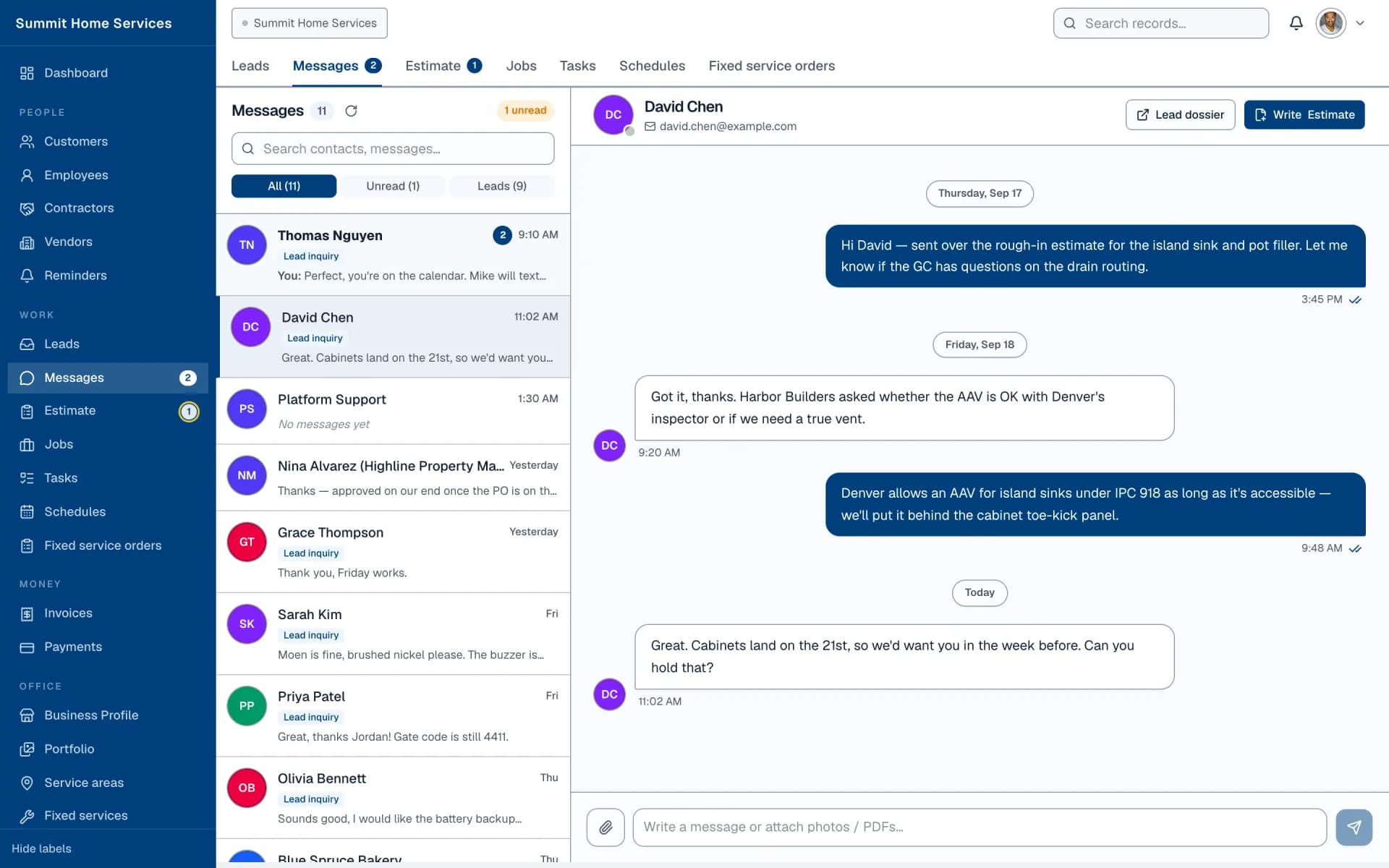Open Sarah Kim conversation
This screenshot has width=1389, height=868.
pos(393,634)
